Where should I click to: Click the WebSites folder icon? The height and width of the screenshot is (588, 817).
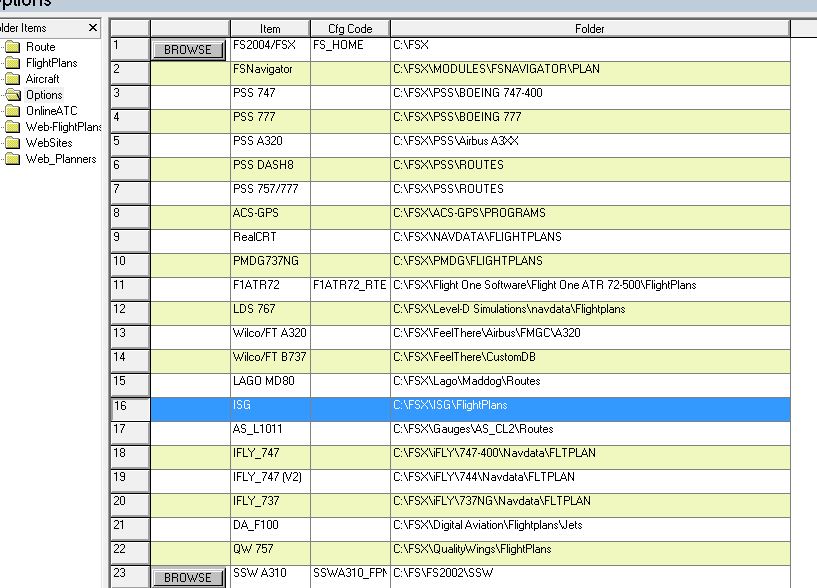13,143
